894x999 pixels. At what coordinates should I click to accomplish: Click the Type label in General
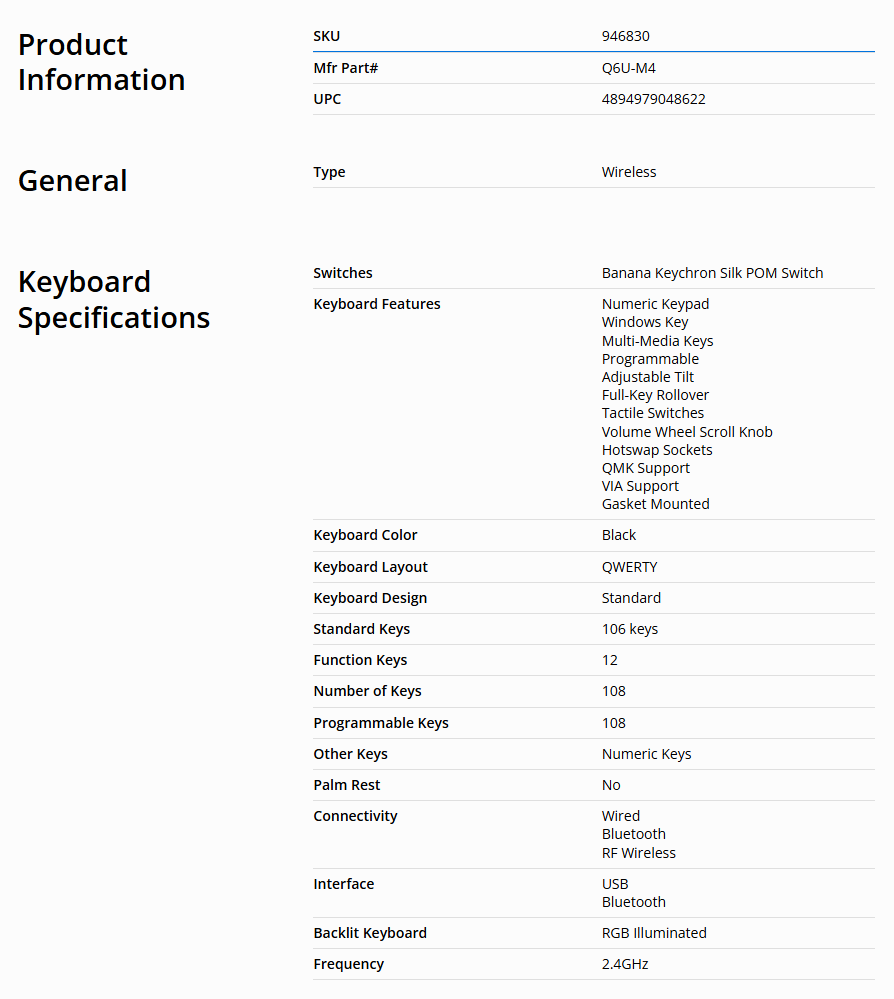[x=329, y=172]
